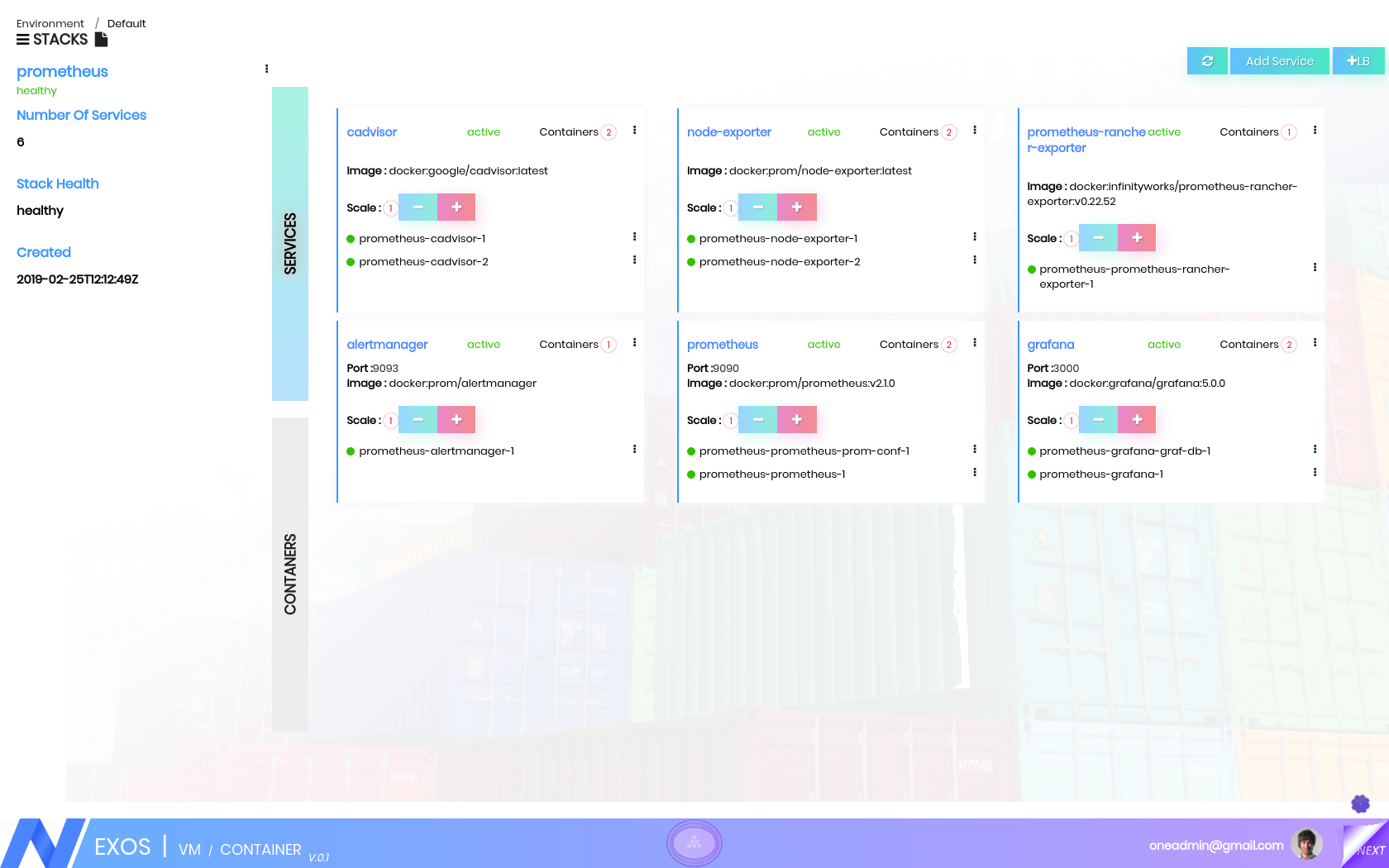Screen dimensions: 1389x868
Task: Click the refresh icon button
Action: click(x=1207, y=61)
